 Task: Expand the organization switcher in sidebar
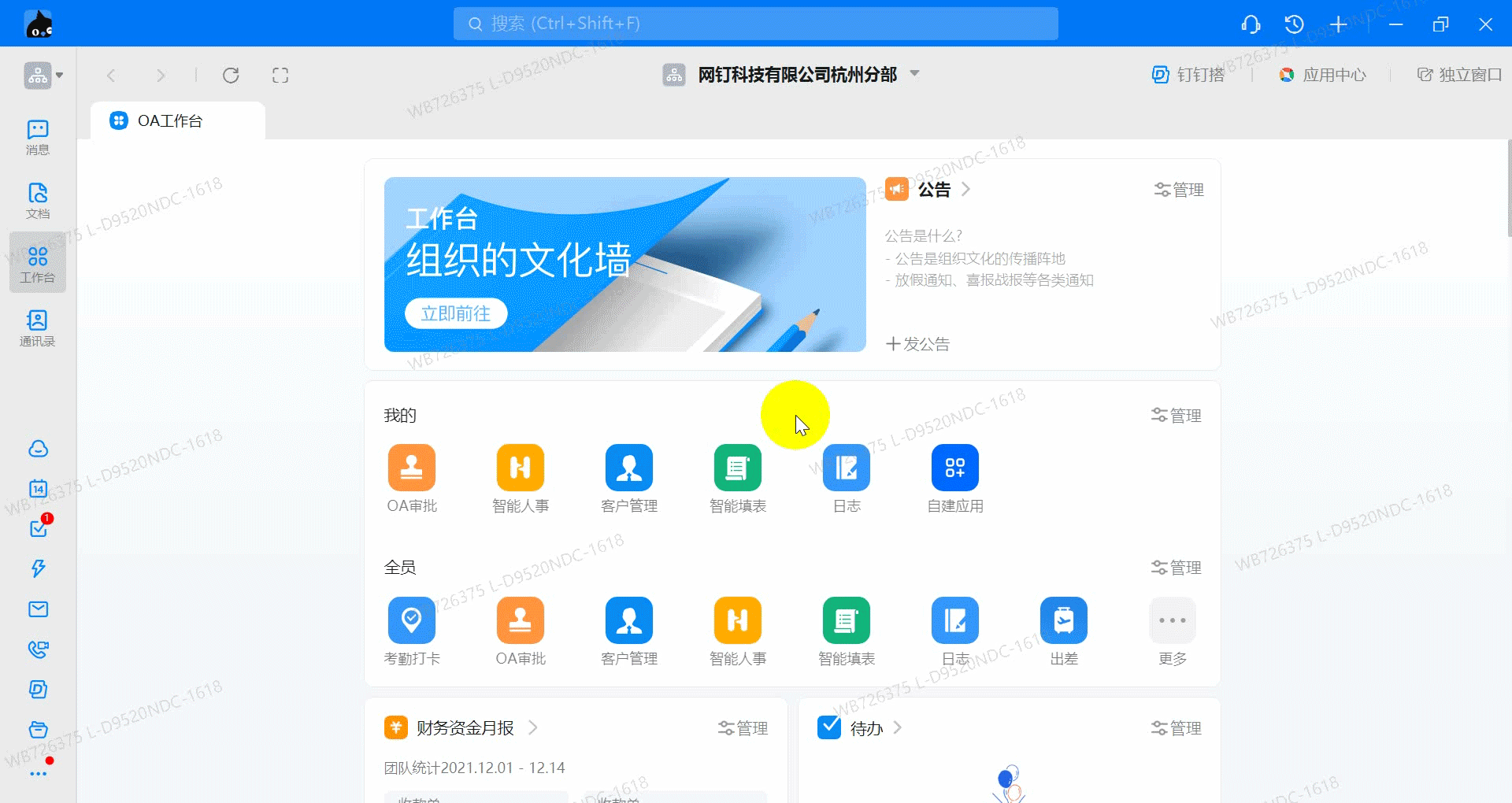43,76
